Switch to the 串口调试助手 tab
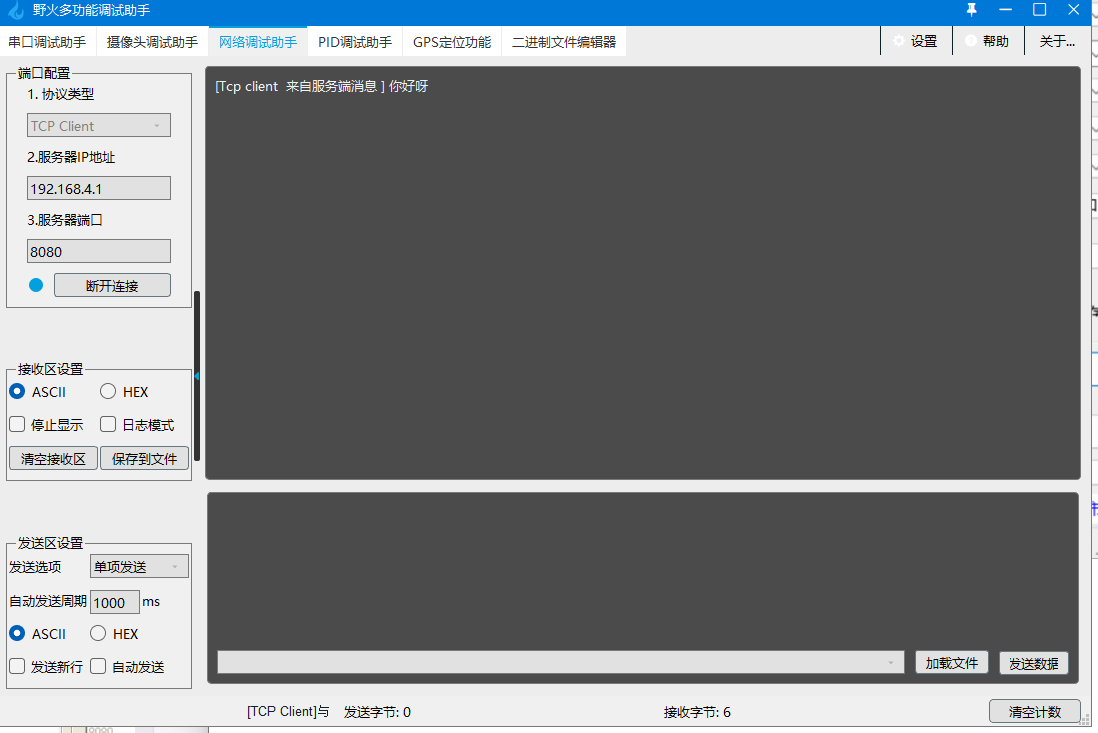 [x=46, y=41]
